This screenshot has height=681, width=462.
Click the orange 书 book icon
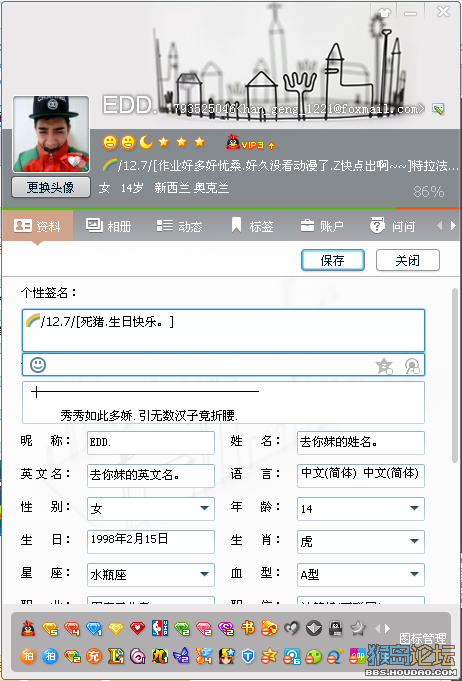point(248,628)
